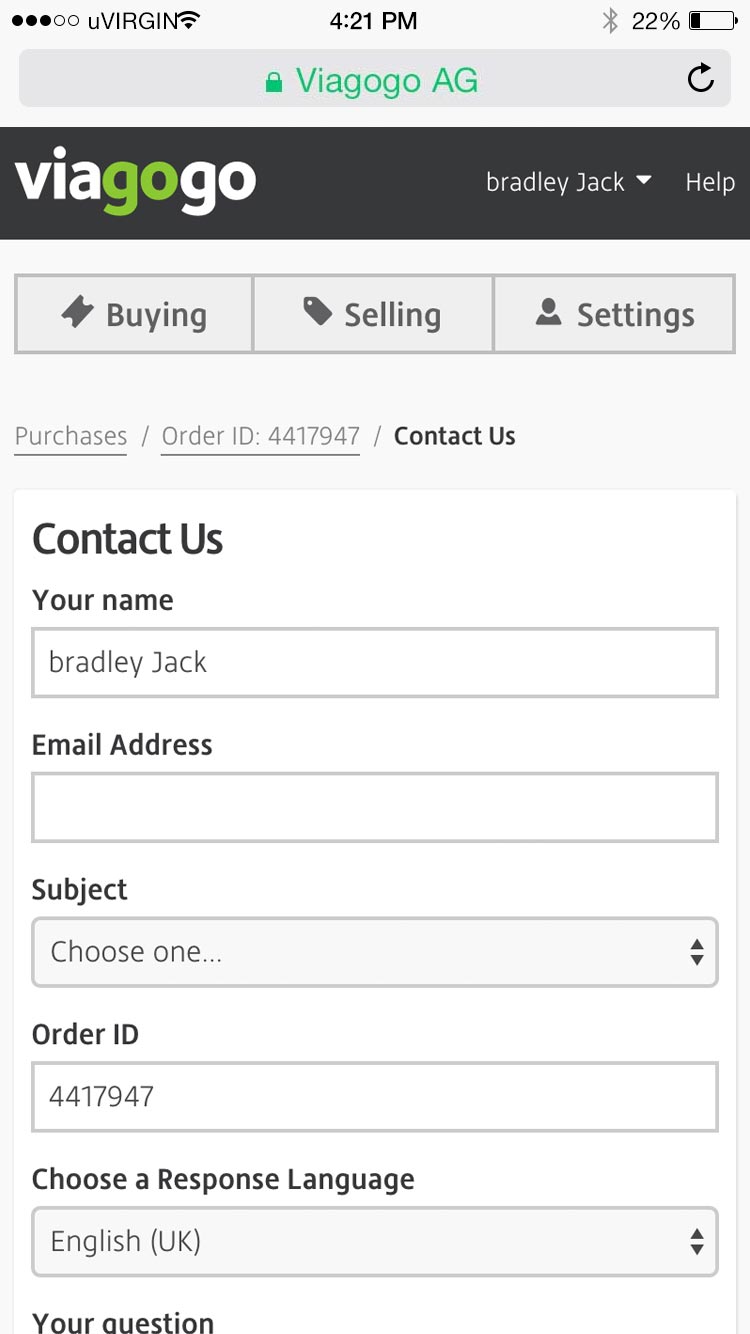Viewport: 750px width, 1334px height.
Task: Open the Settings tab
Action: pyautogui.click(x=615, y=315)
